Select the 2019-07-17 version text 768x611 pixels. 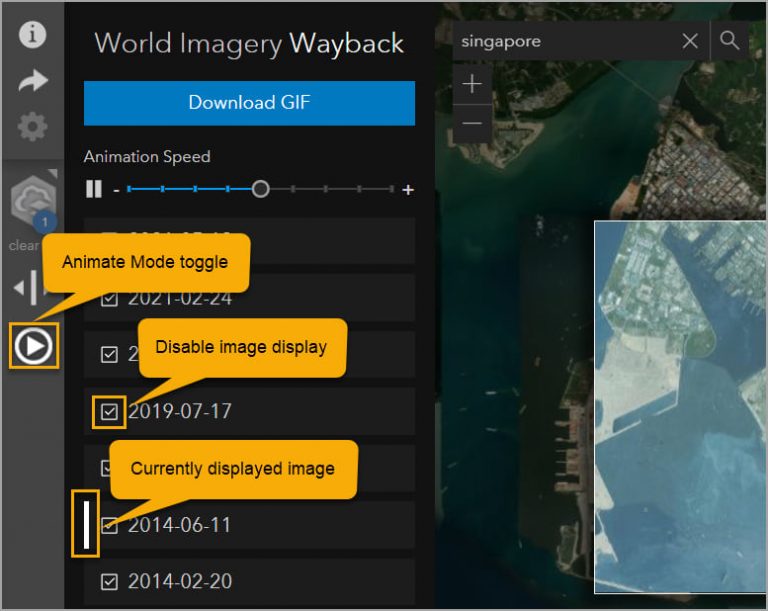[x=180, y=412]
